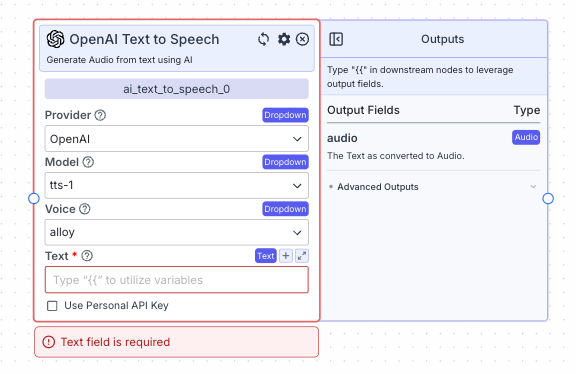Click the Output Fields column header

[x=363, y=110]
